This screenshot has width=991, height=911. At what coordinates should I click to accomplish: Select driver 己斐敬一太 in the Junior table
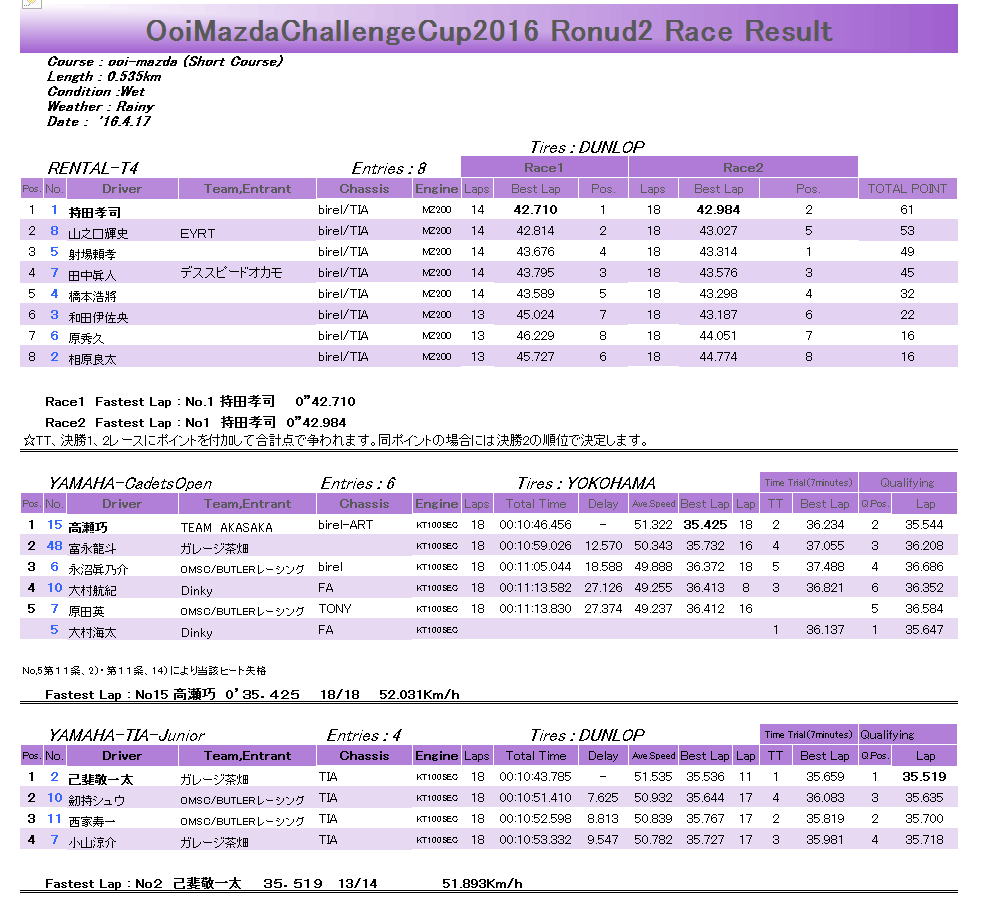pyautogui.click(x=101, y=779)
